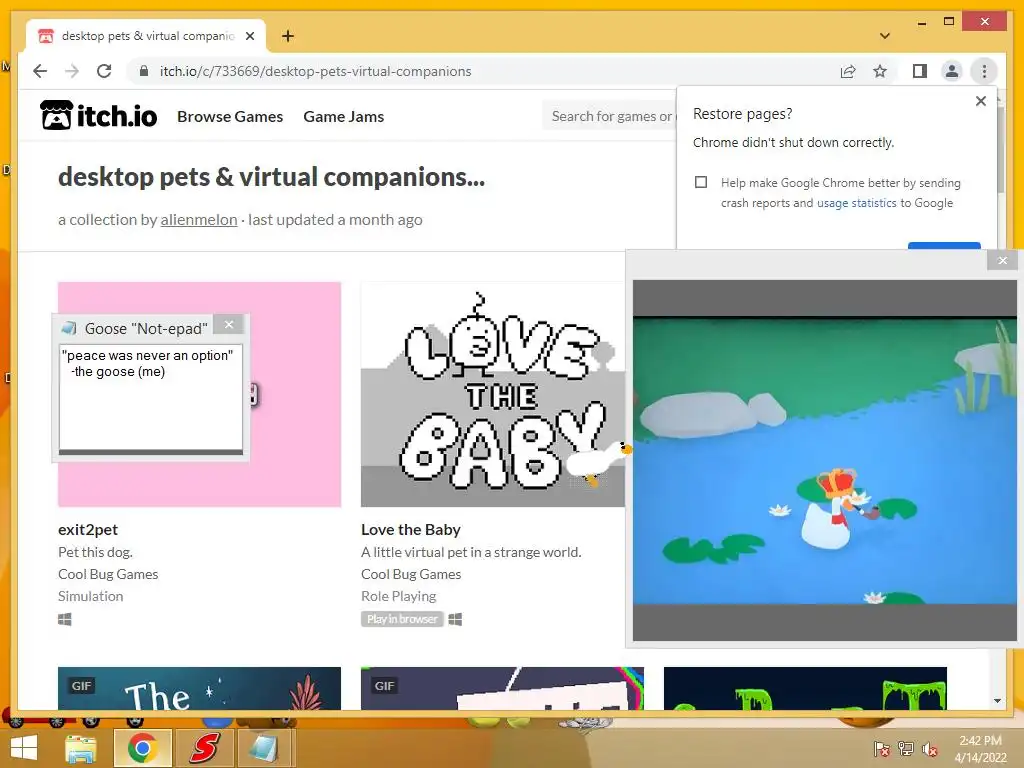Open the Windows Start button
Image resolution: width=1024 pixels, height=768 pixels.
tap(24, 748)
